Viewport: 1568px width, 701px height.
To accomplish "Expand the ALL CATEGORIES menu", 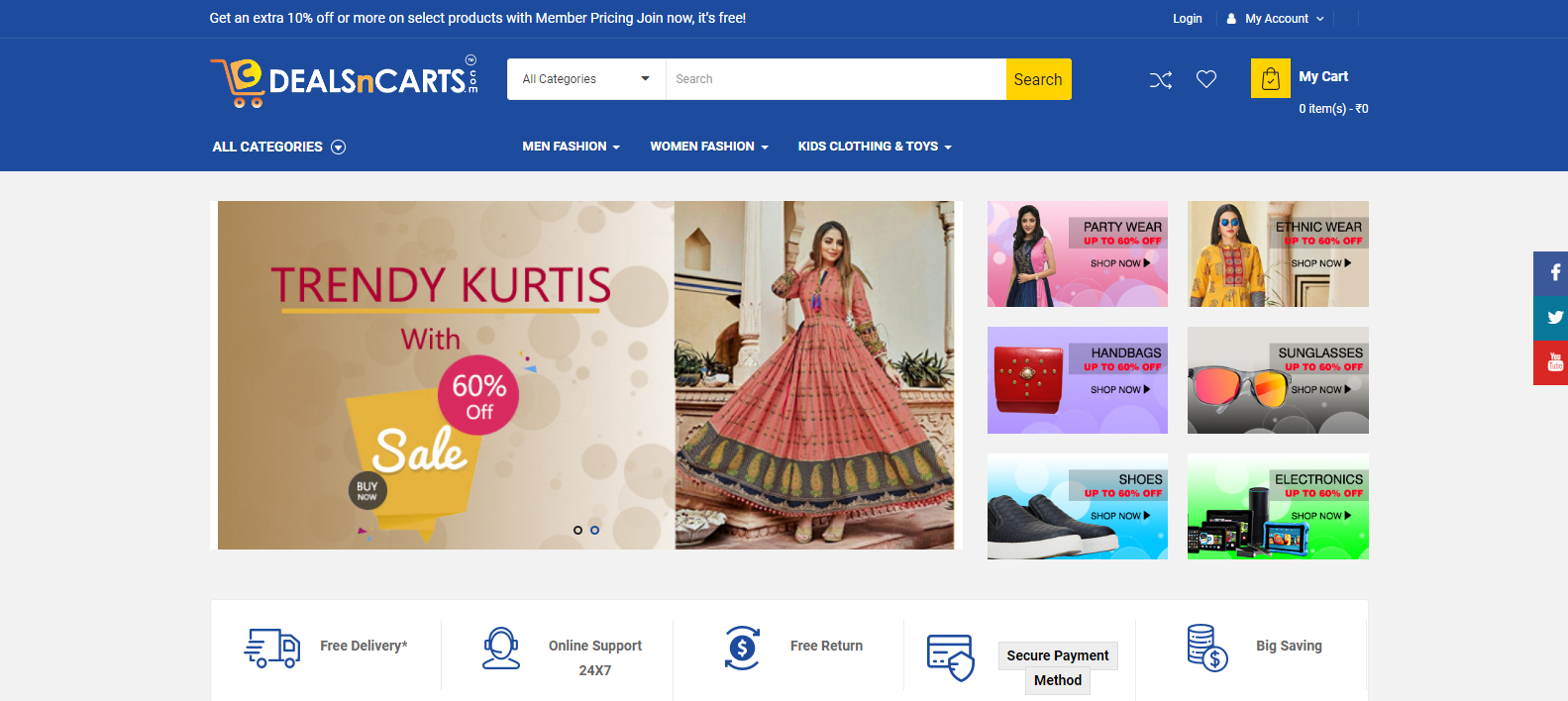I will (278, 147).
